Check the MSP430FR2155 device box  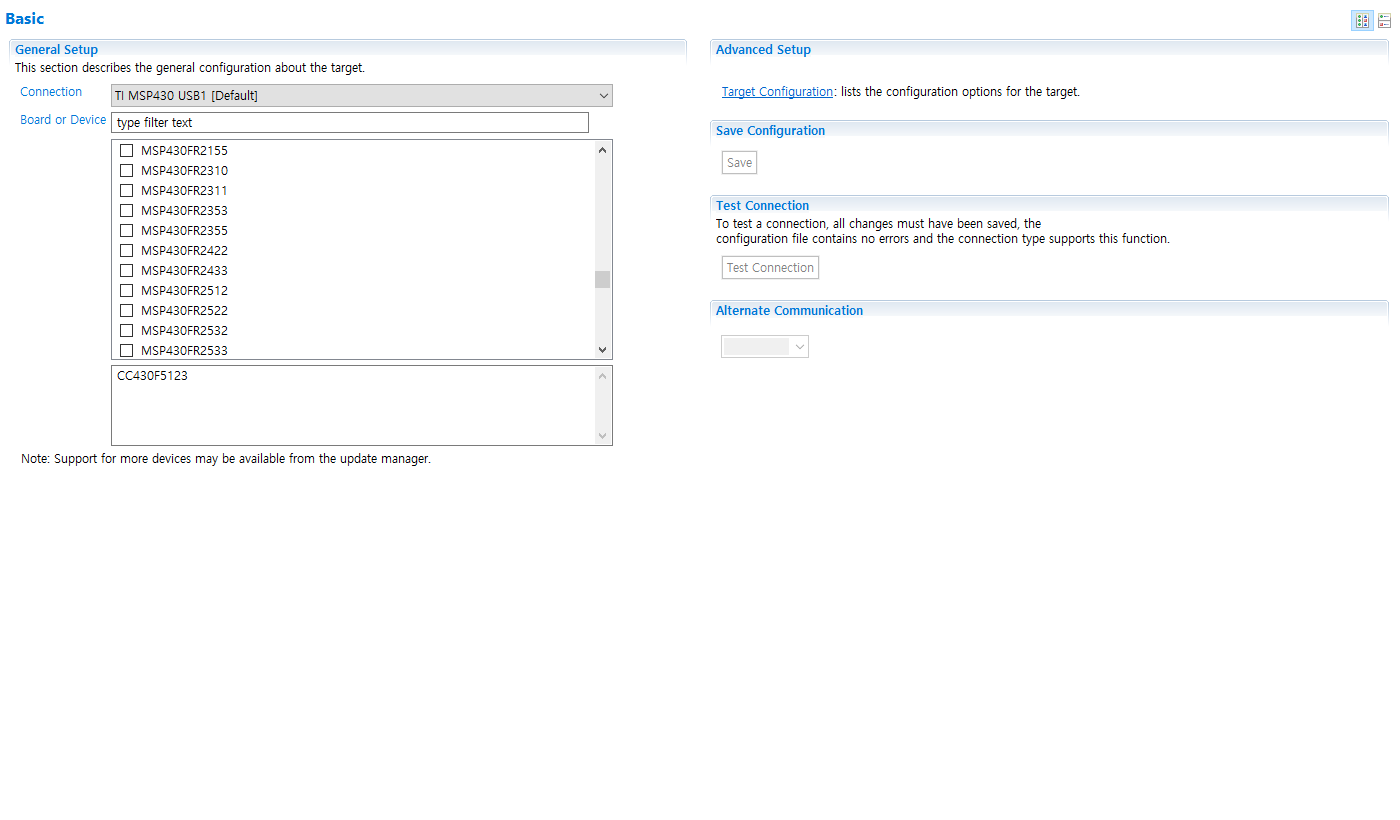click(127, 151)
